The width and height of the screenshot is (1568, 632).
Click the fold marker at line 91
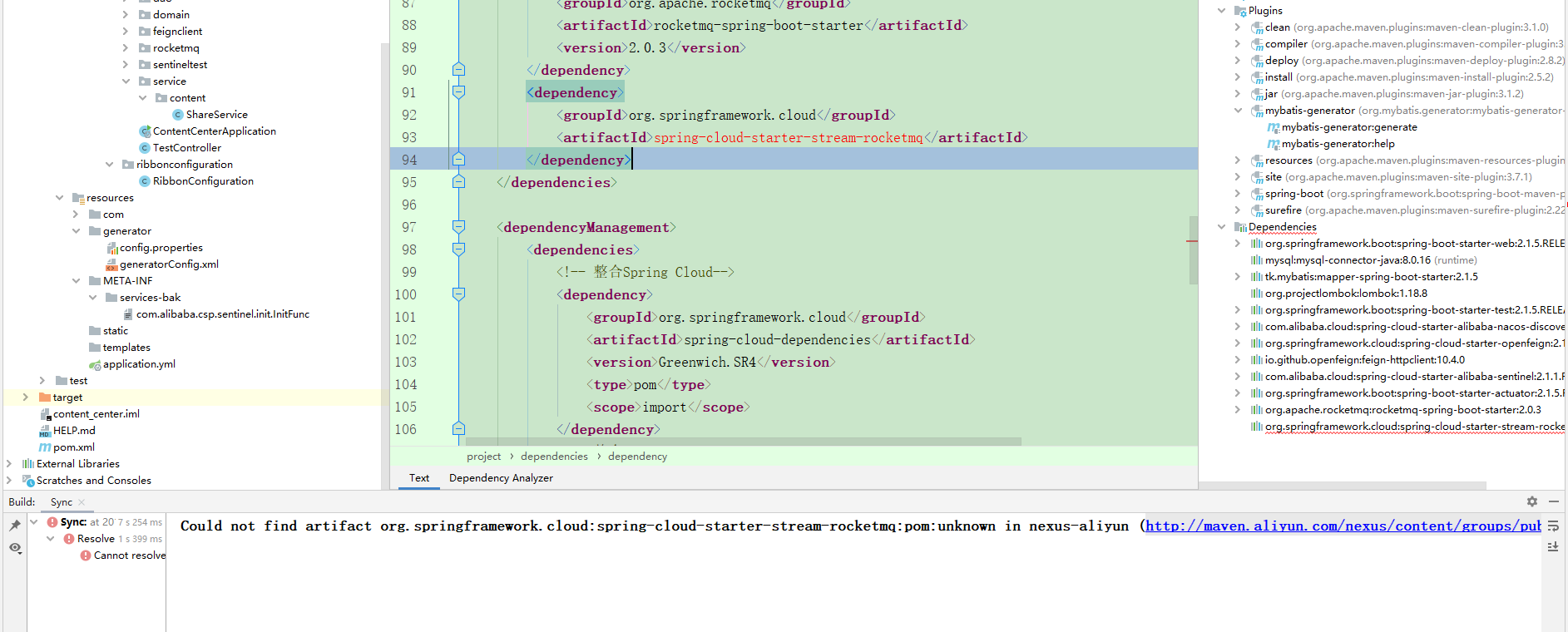pos(458,92)
